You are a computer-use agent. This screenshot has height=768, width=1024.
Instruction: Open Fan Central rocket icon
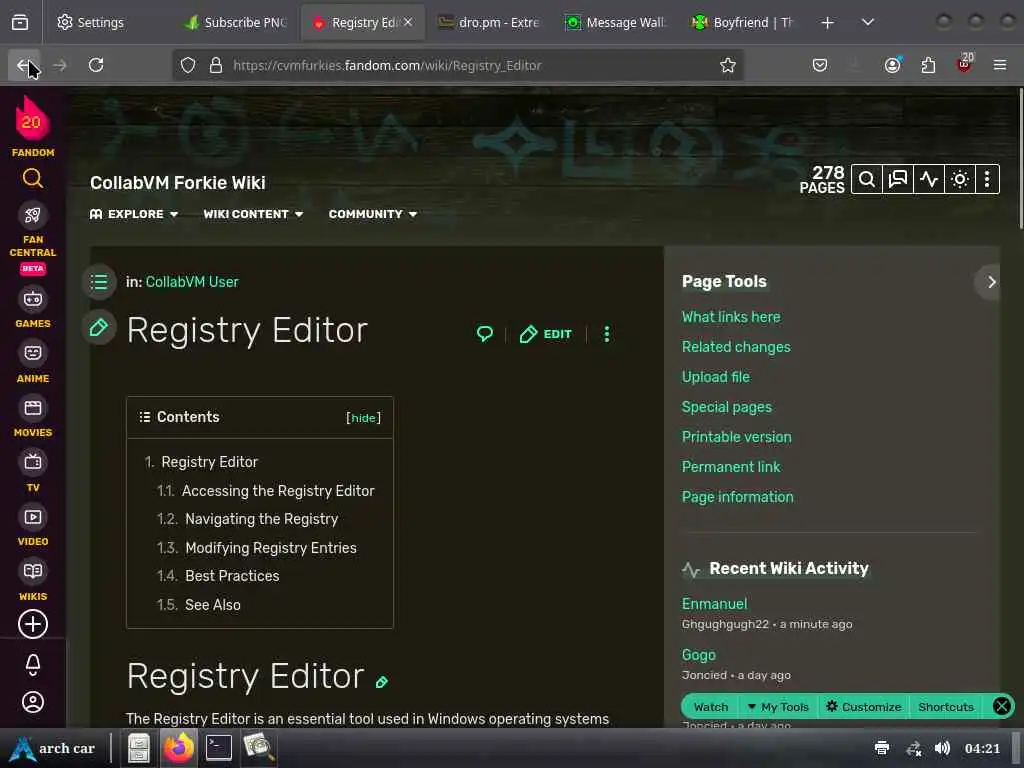[x=33, y=215]
